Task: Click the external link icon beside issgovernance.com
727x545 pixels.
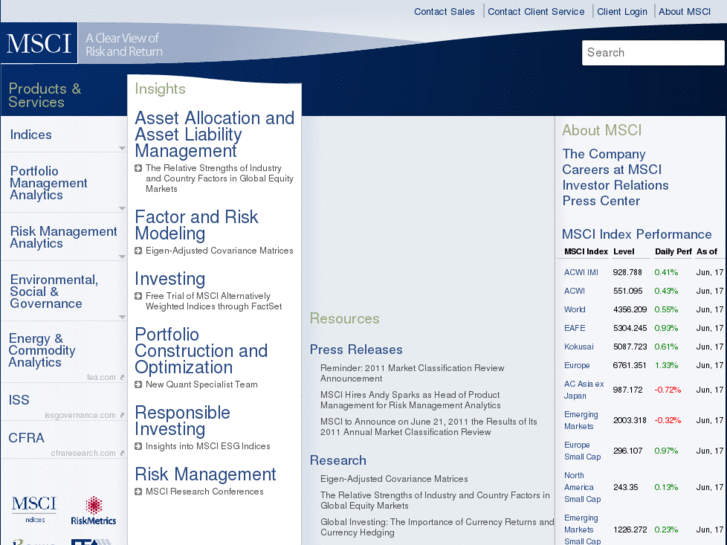Action: tap(122, 416)
